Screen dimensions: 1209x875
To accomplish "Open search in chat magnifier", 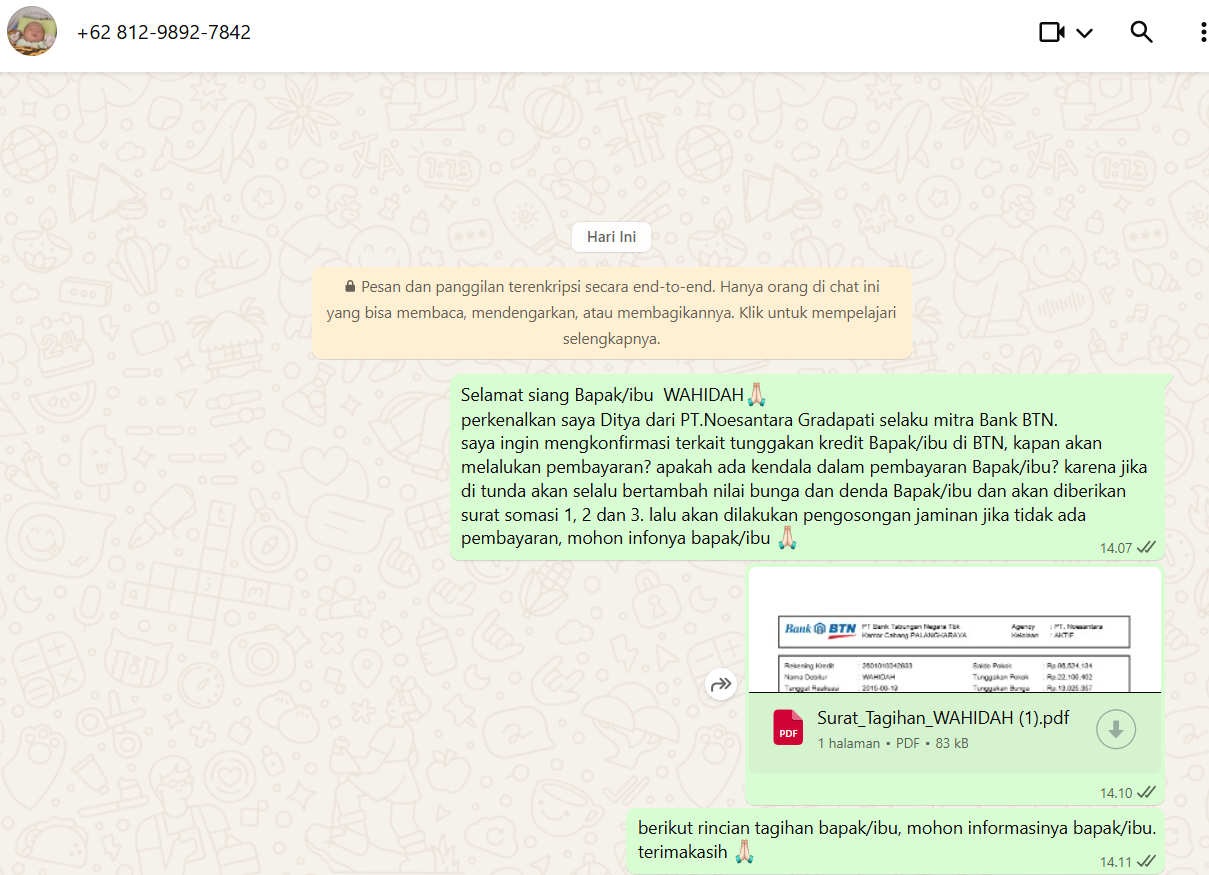I will point(1141,32).
